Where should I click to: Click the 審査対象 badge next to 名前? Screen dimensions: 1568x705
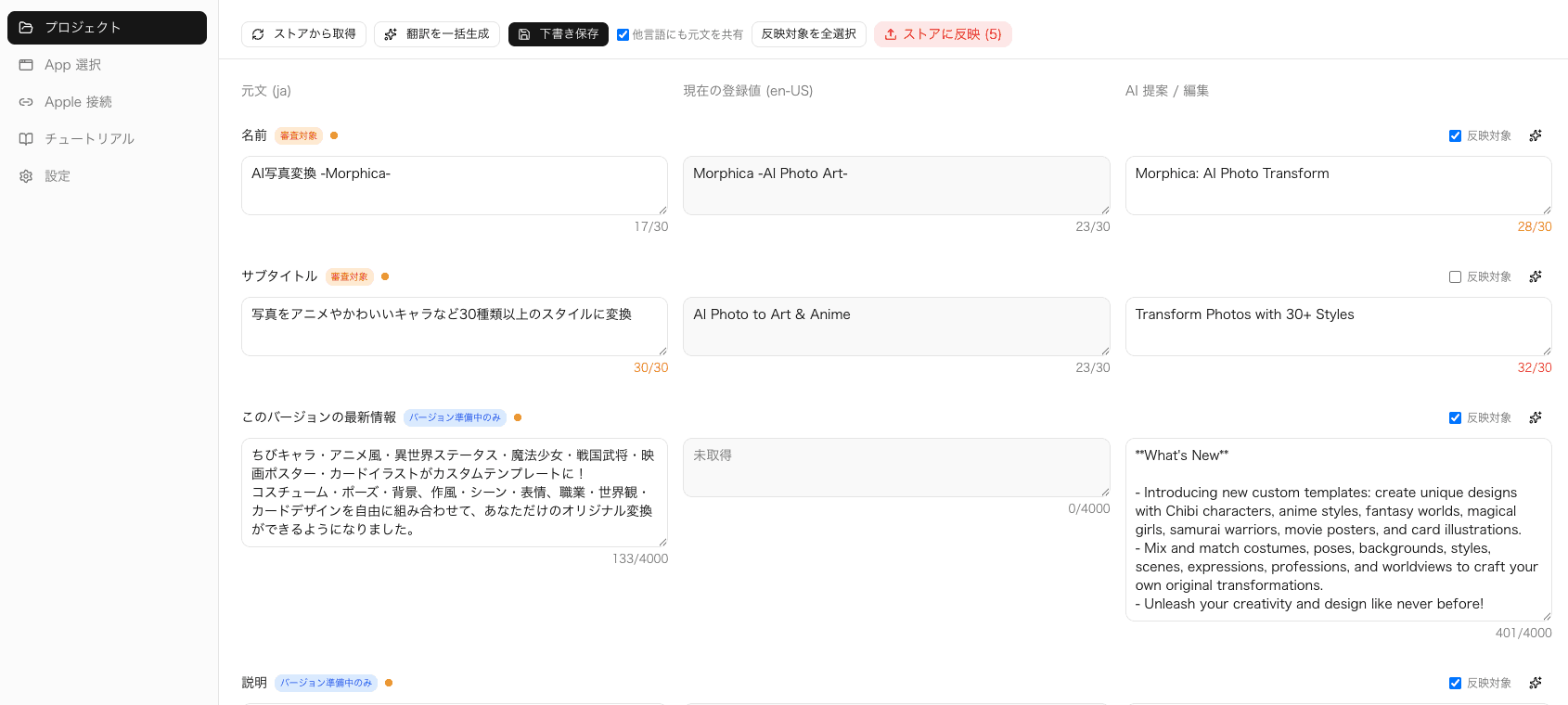tap(299, 135)
